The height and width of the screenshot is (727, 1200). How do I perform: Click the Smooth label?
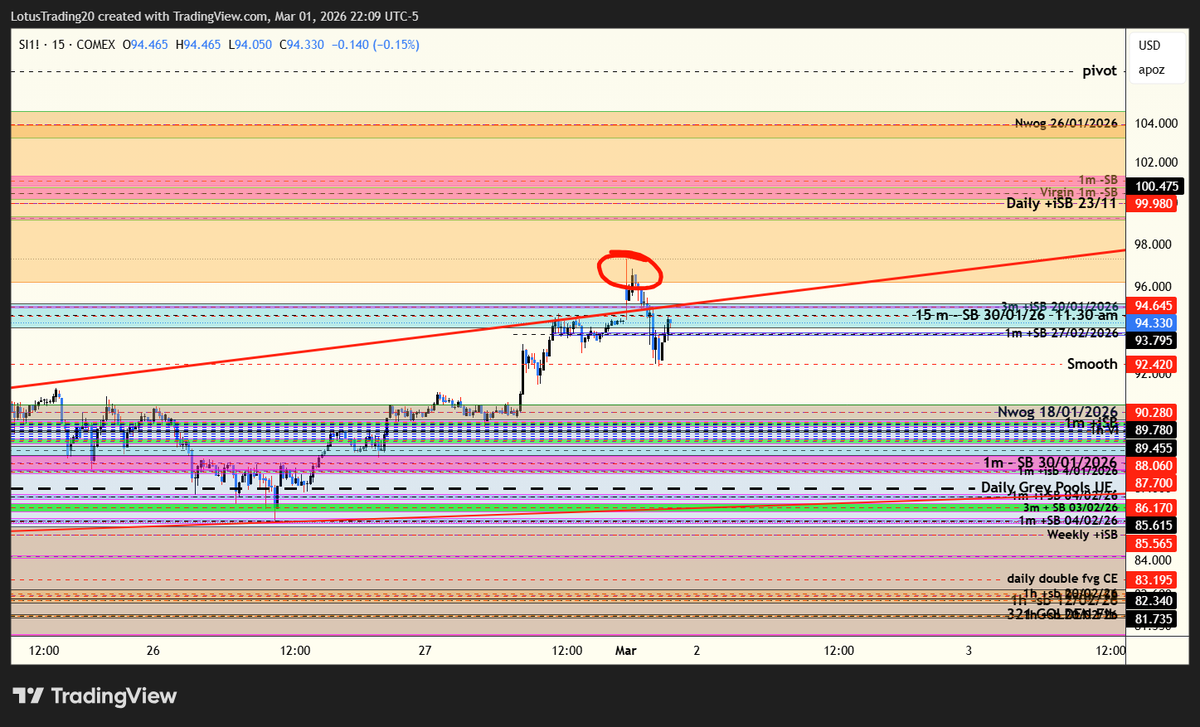[1092, 364]
